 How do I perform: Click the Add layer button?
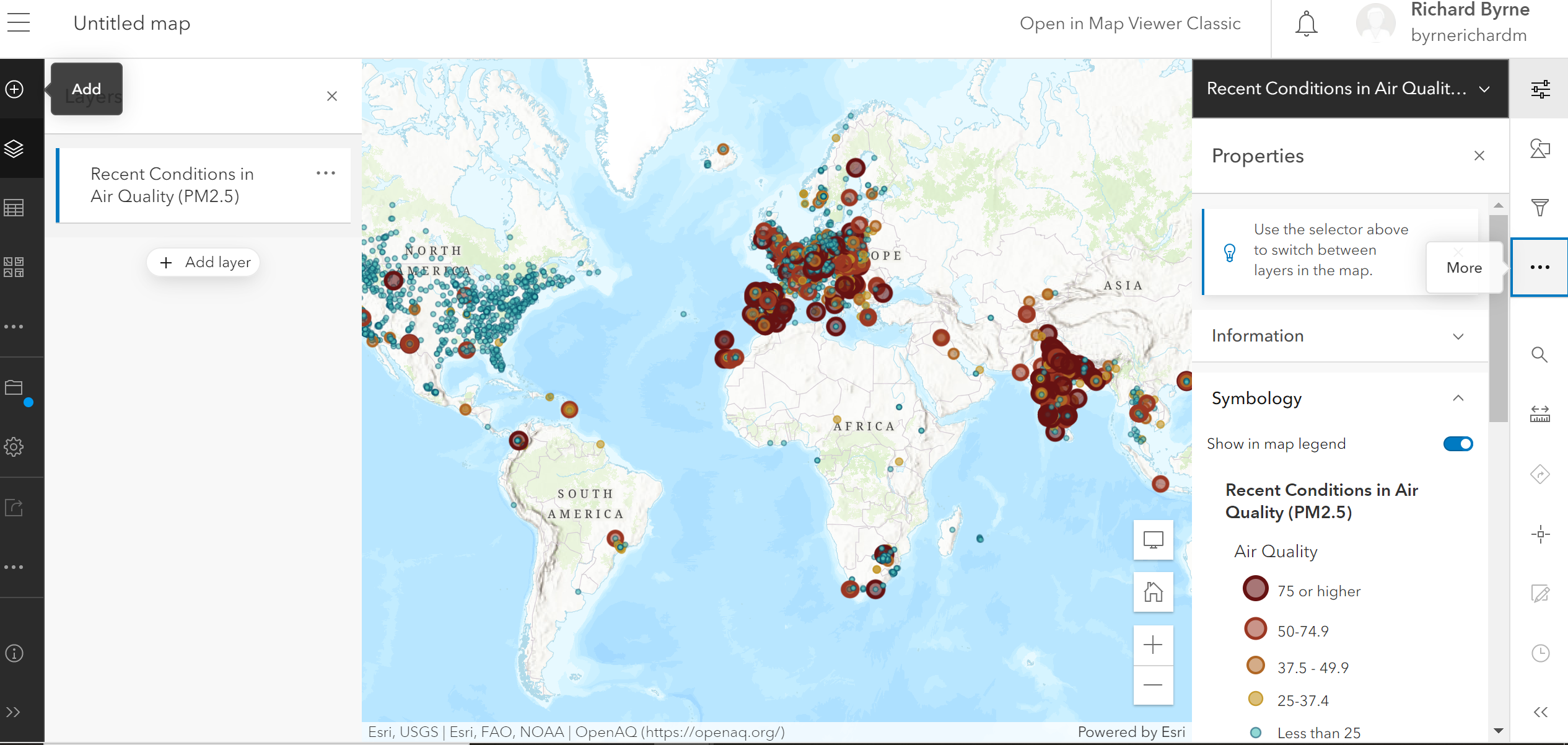203,262
